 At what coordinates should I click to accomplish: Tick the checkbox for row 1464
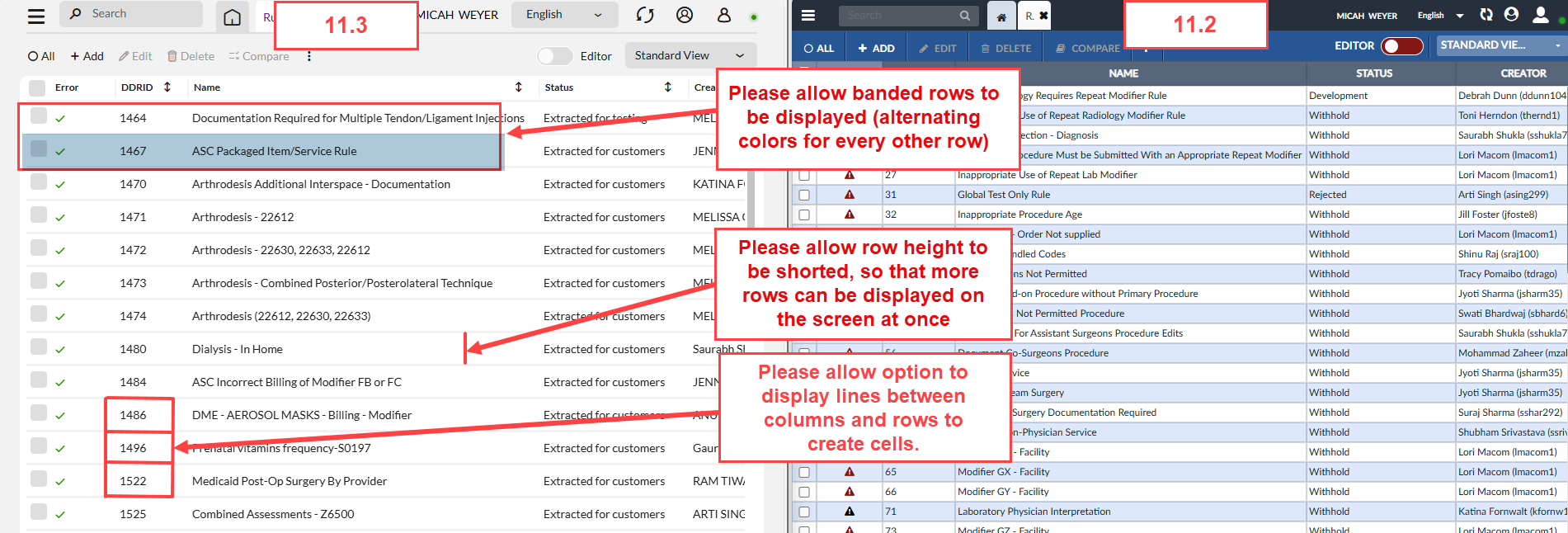tap(38, 116)
